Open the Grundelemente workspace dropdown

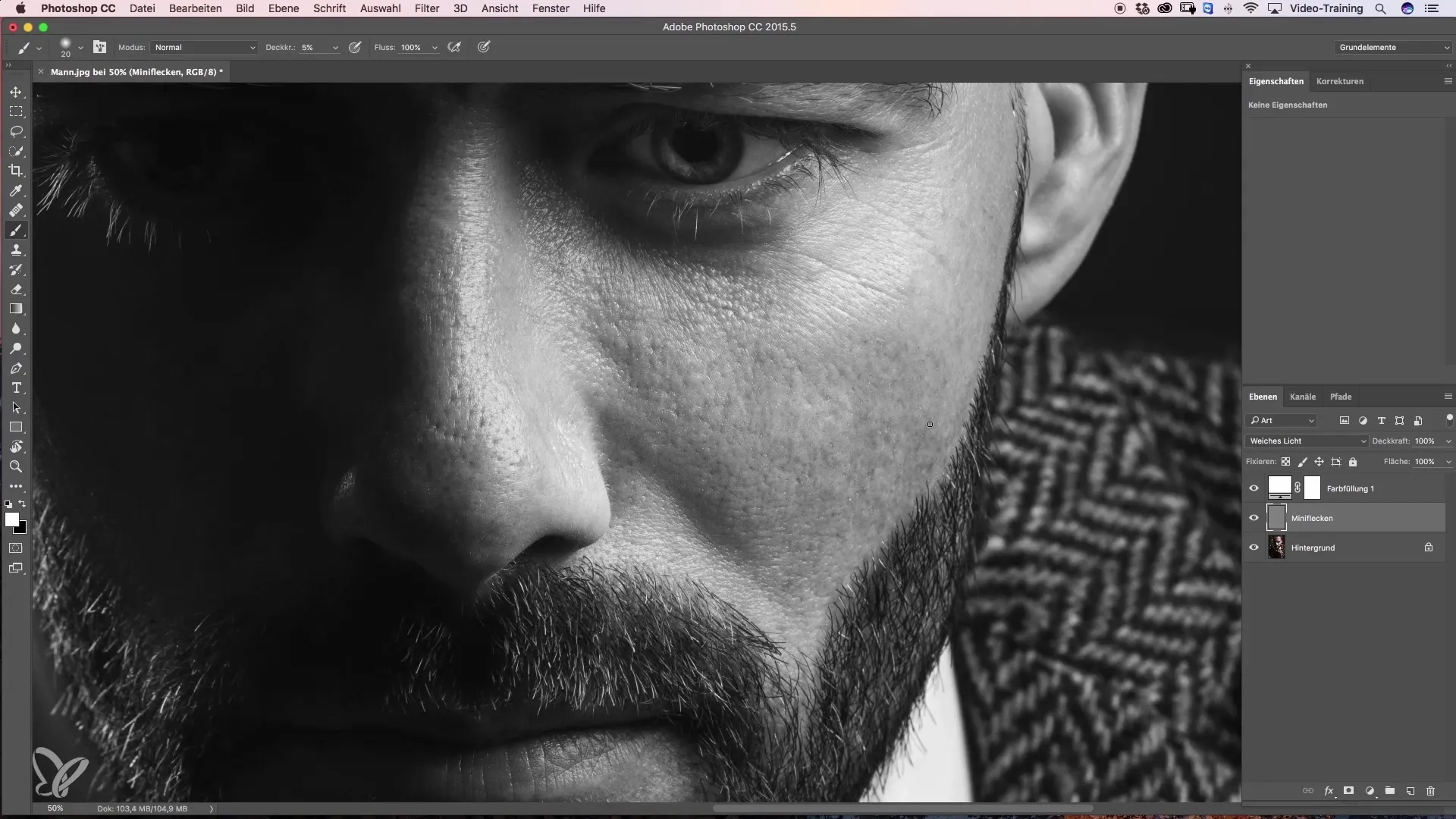coord(1394,47)
